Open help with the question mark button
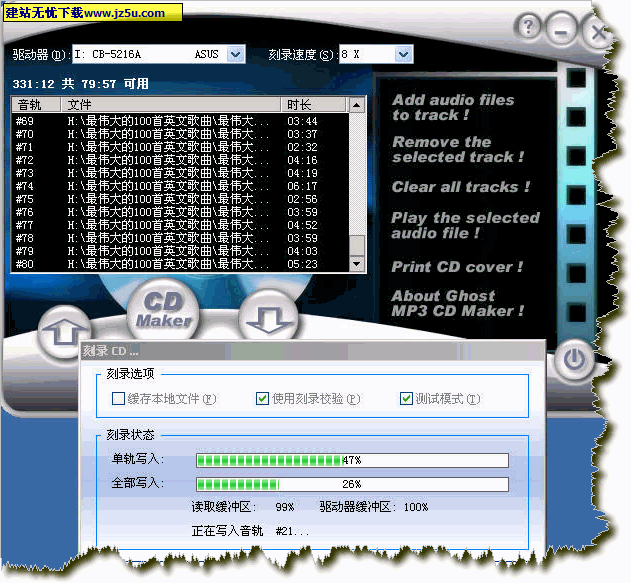631x583 pixels. point(531,27)
